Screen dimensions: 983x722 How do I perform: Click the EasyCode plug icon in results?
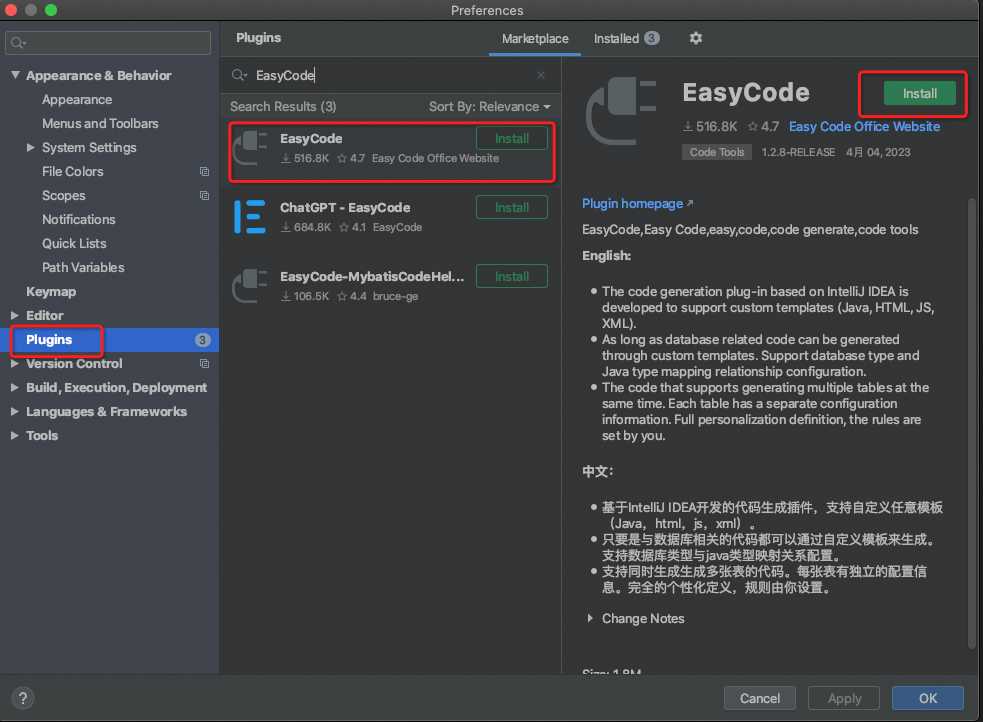pos(250,148)
